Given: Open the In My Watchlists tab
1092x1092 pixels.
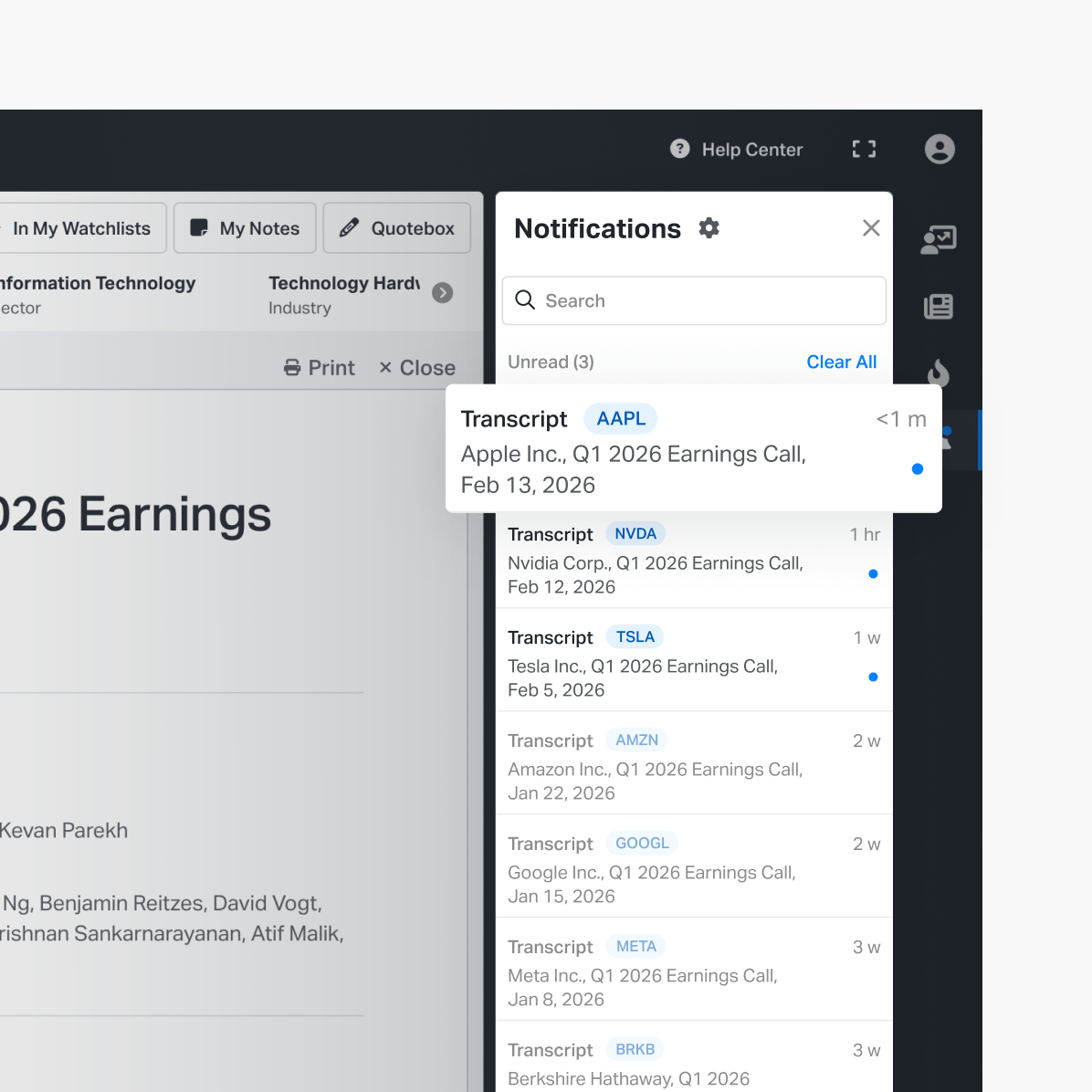Looking at the screenshot, I should coord(82,228).
